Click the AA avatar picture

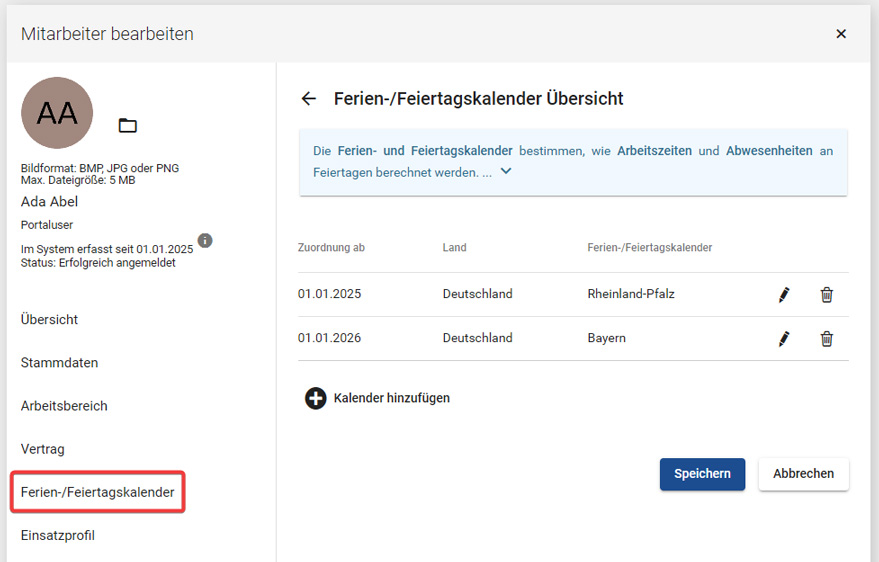click(57, 113)
